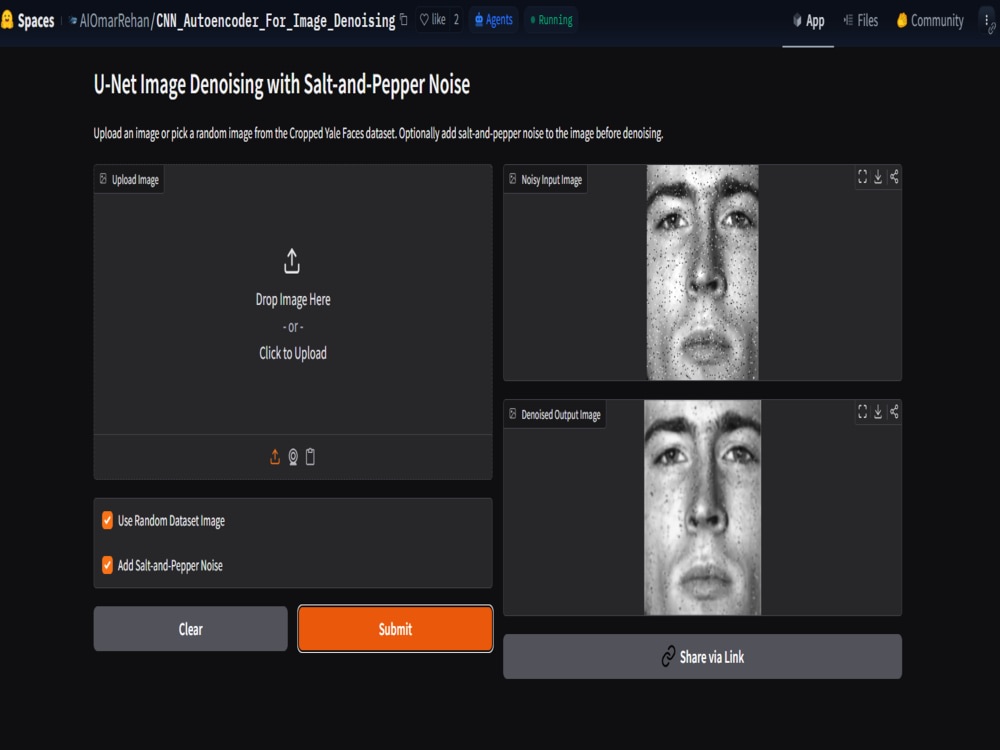Select the upload file source icon
1000x750 pixels.
[275, 457]
